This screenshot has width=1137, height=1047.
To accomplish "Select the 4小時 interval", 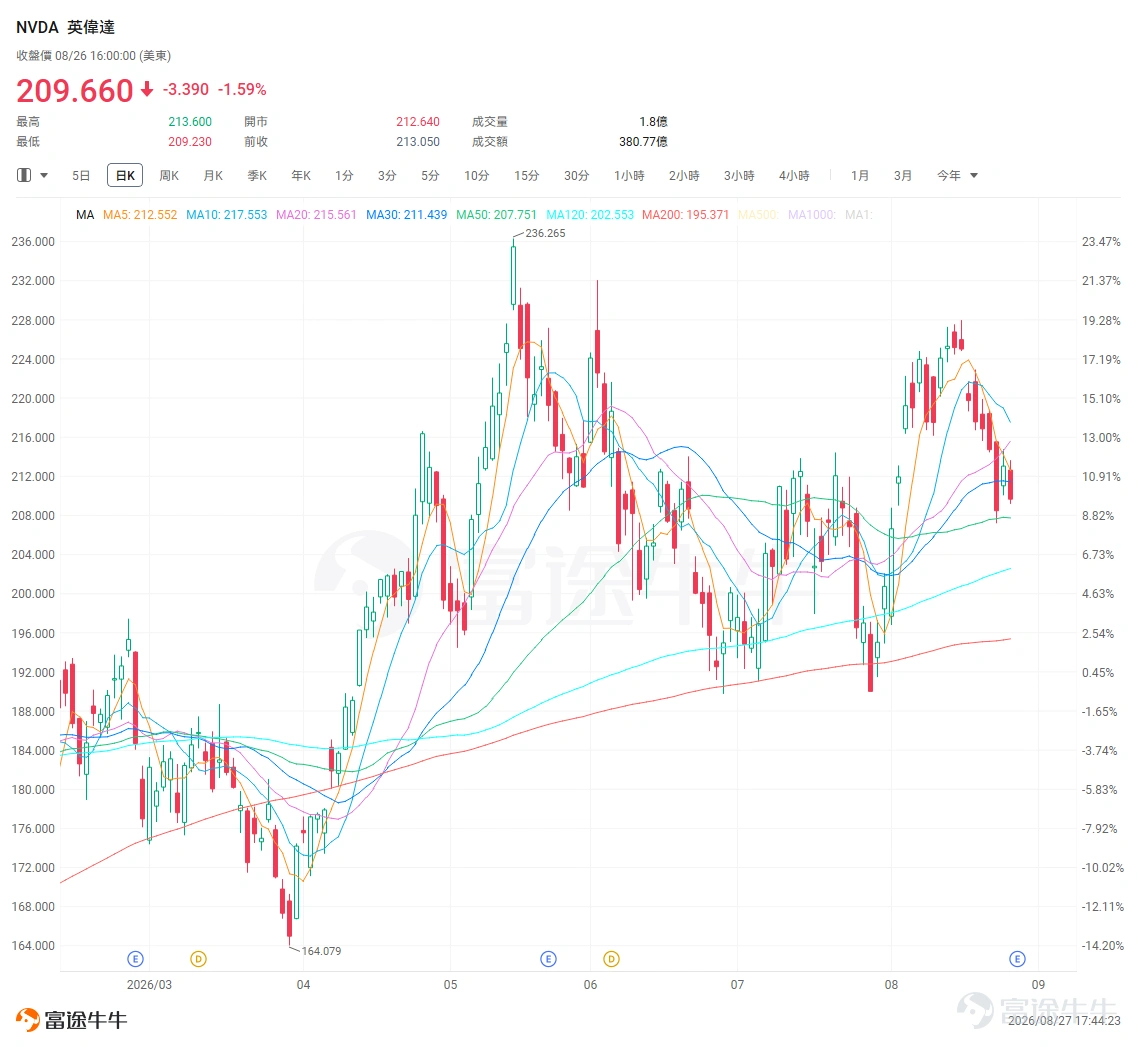I will pos(795,175).
